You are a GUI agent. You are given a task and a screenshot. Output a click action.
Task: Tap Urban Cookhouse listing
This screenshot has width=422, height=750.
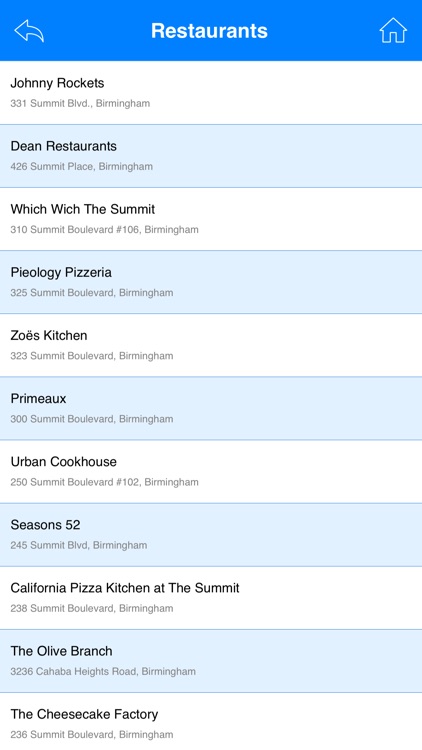pyautogui.click(x=211, y=472)
